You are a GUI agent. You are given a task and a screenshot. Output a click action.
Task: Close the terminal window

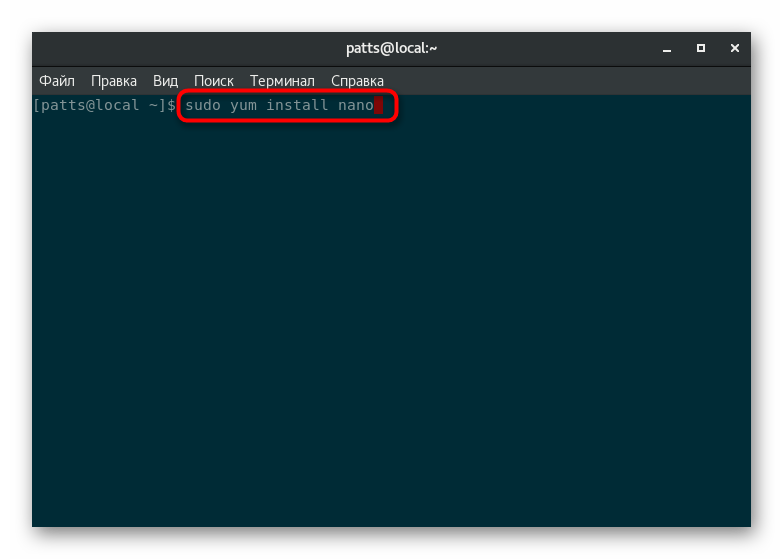click(x=735, y=48)
